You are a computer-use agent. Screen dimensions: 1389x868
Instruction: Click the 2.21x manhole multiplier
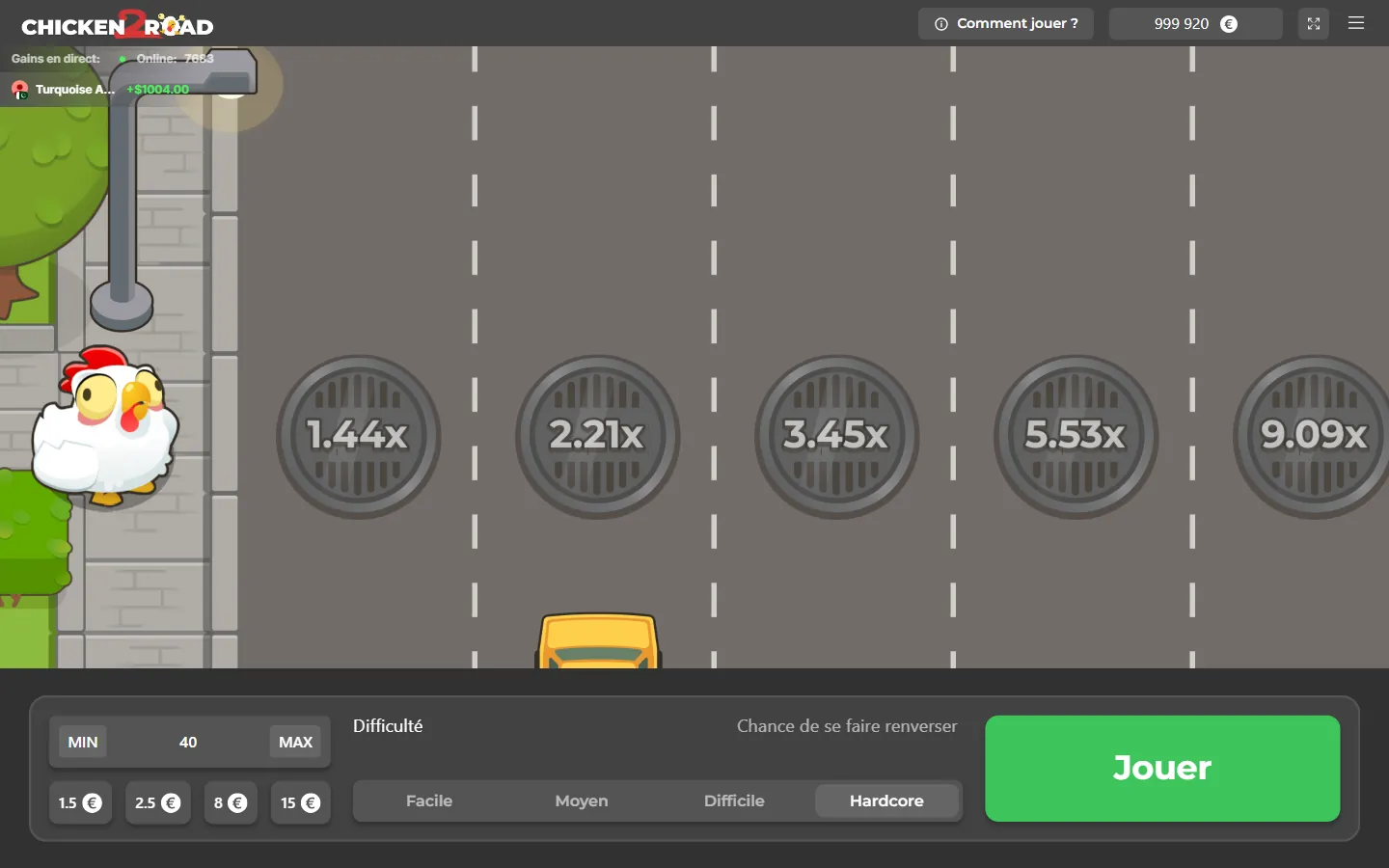click(598, 437)
